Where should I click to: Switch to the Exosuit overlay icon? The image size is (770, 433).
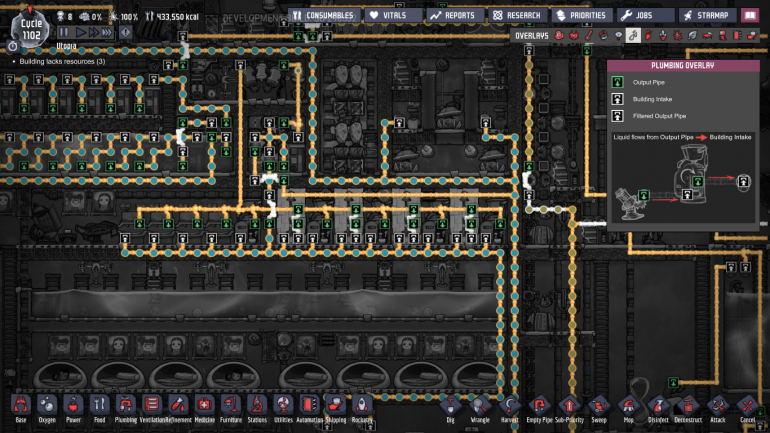tap(722, 35)
